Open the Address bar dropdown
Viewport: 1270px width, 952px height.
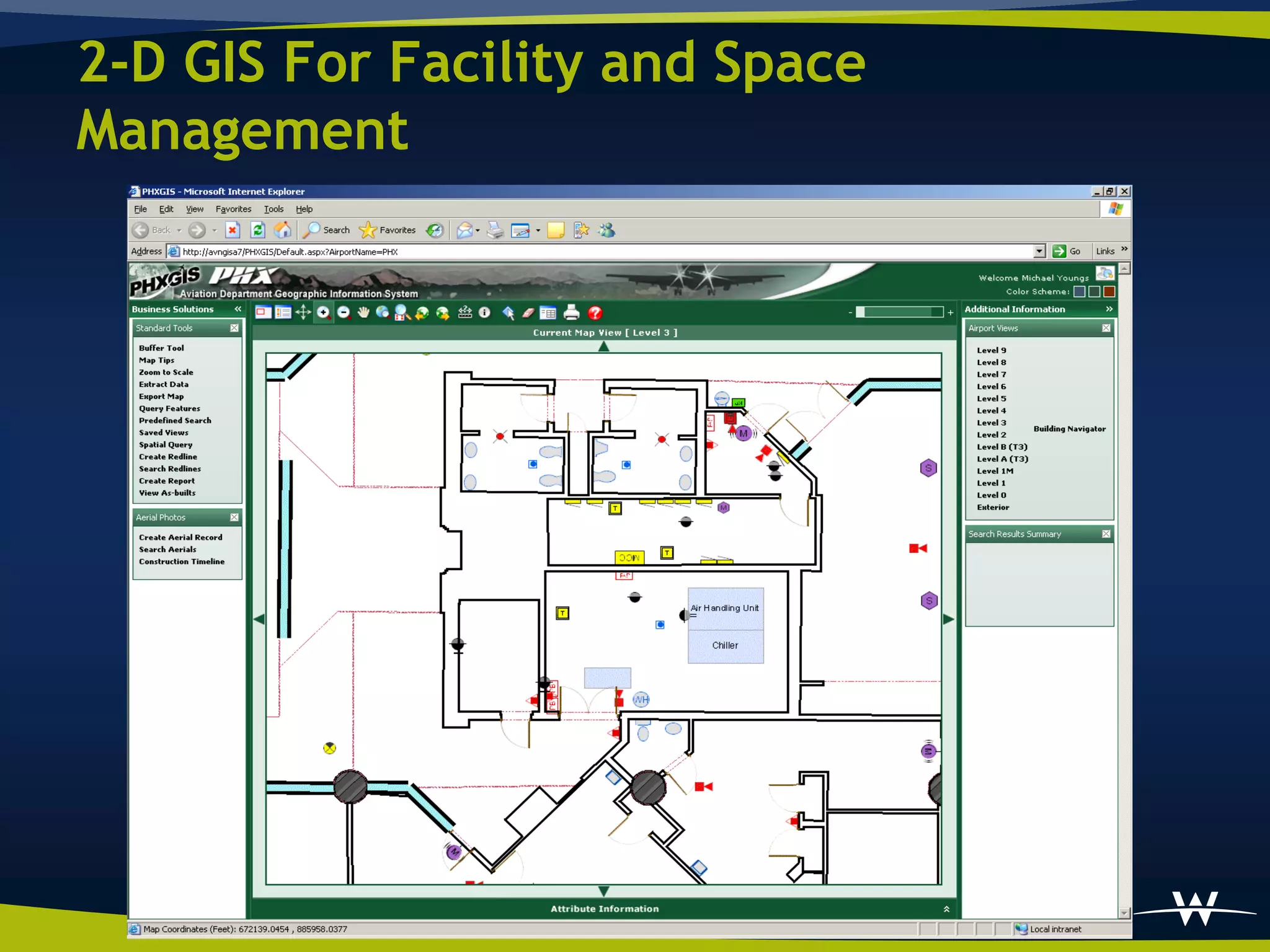[x=1039, y=251]
